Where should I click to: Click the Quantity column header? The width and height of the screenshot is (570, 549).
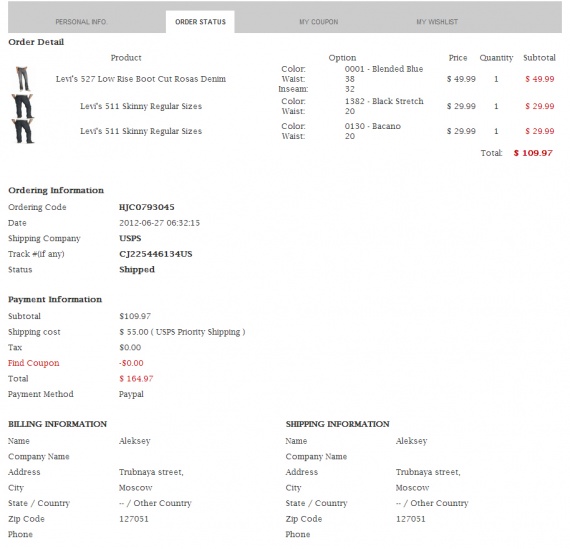(496, 58)
